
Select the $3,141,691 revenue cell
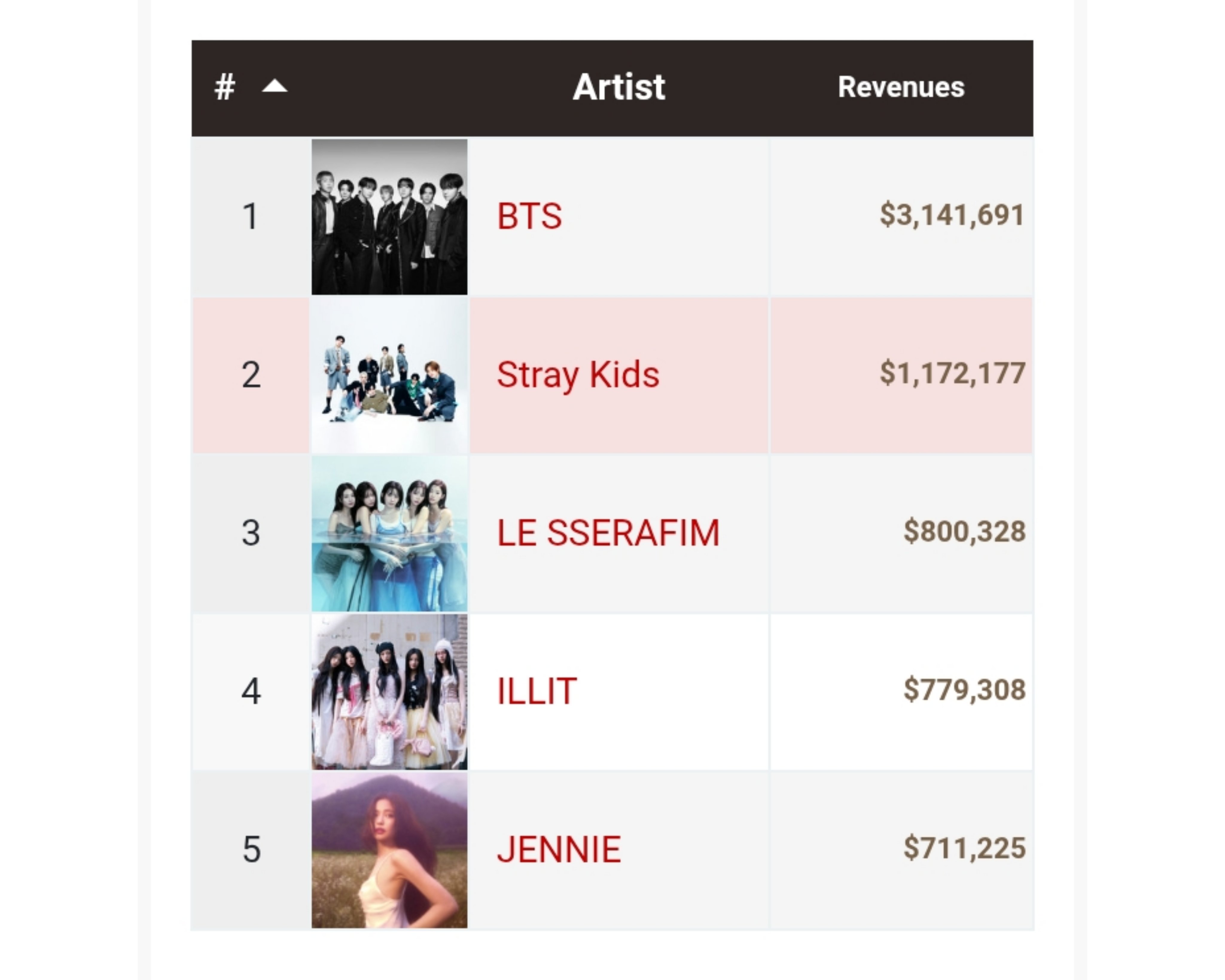click(x=901, y=217)
